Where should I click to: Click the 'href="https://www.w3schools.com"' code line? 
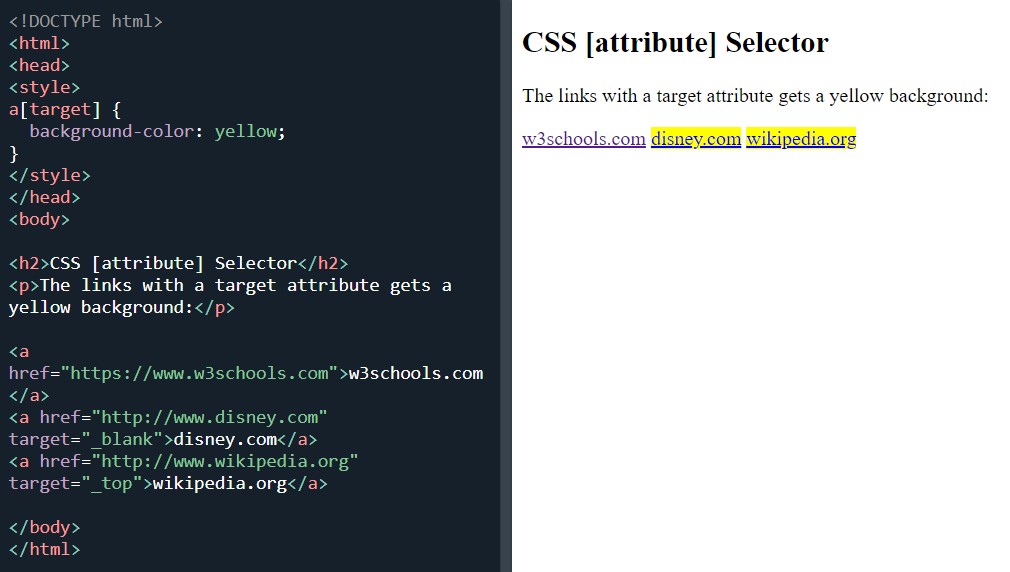tap(246, 374)
